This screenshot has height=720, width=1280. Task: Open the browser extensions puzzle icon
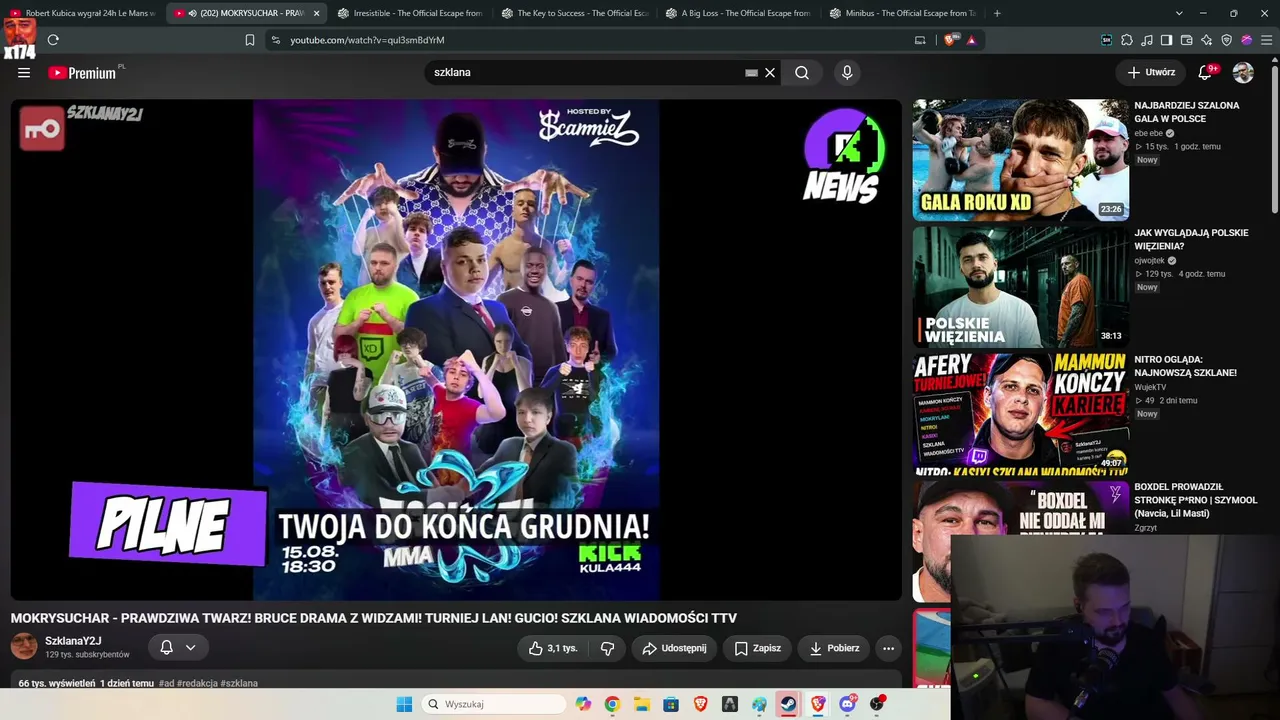tap(1127, 40)
